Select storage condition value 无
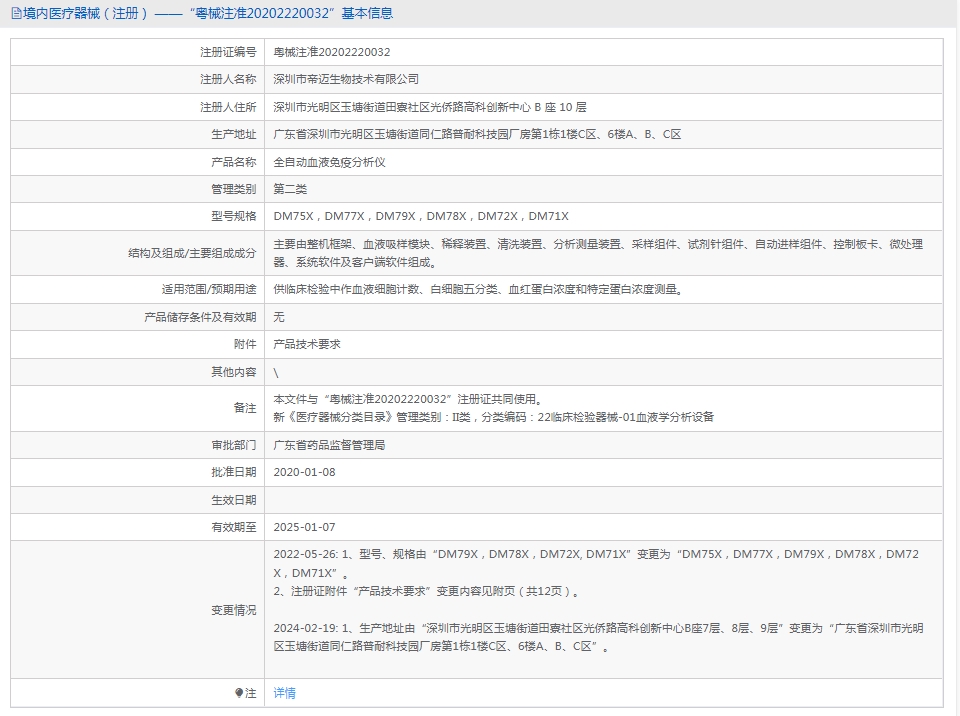960x716 pixels. pos(279,317)
